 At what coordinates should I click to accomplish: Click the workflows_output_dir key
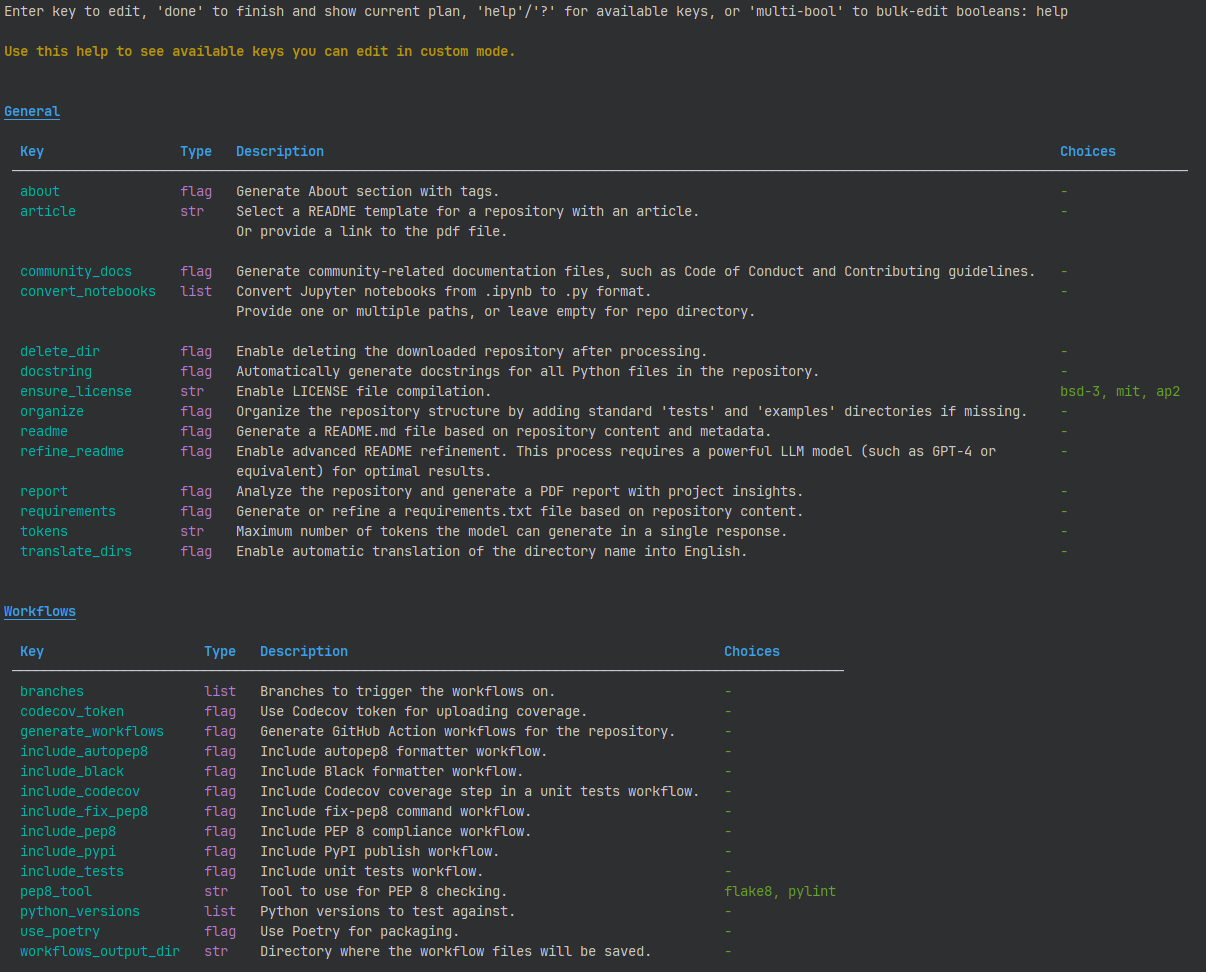(x=100, y=951)
